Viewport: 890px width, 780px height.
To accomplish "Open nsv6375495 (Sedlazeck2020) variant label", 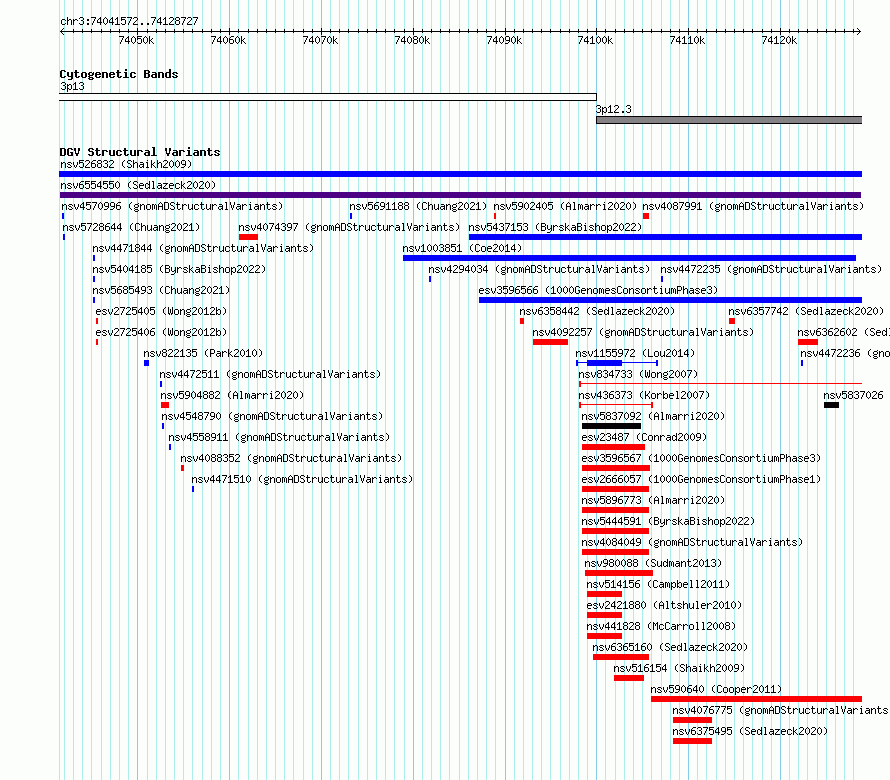I will (750, 731).
